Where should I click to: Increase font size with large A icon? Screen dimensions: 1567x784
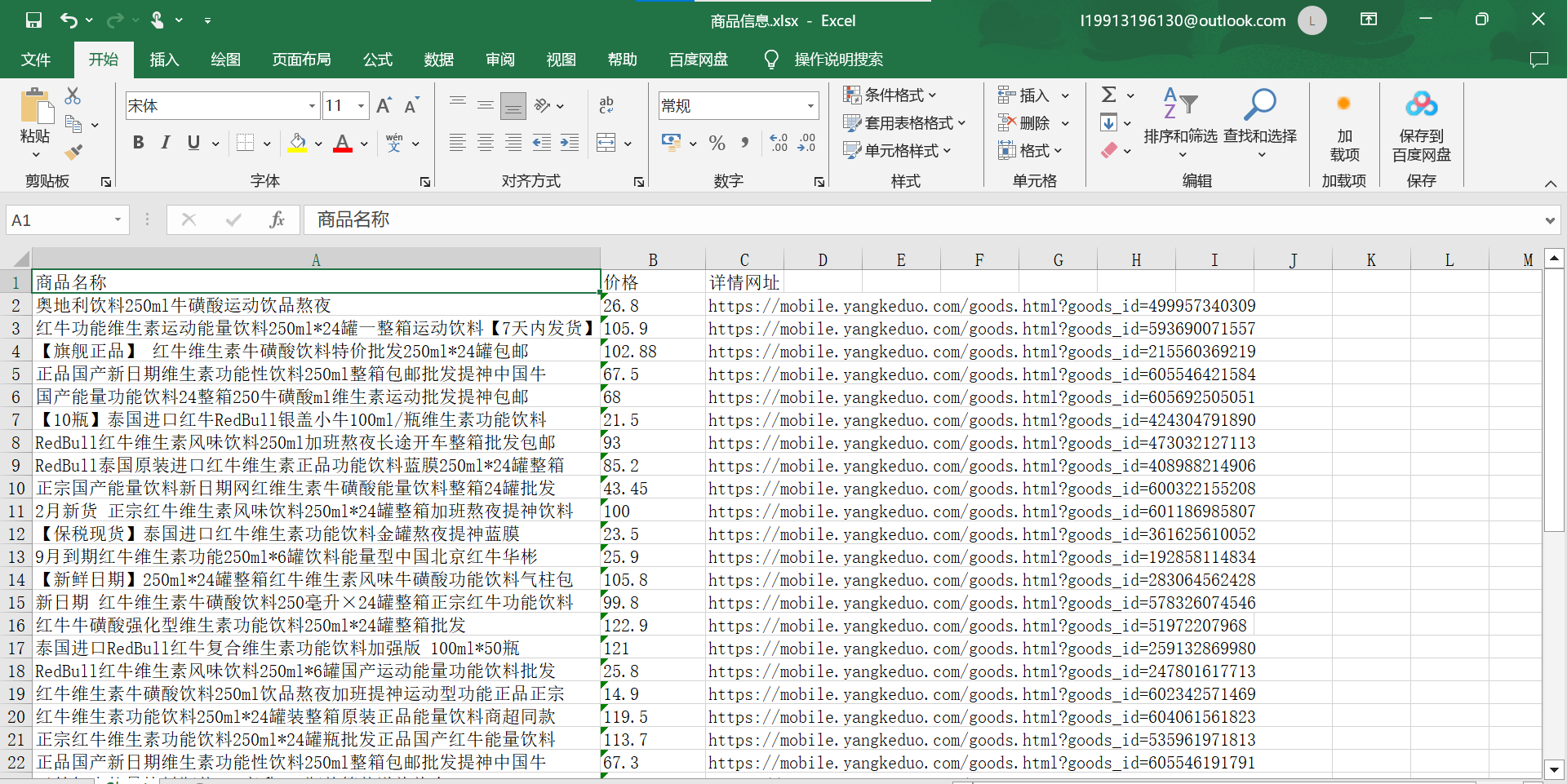(384, 105)
